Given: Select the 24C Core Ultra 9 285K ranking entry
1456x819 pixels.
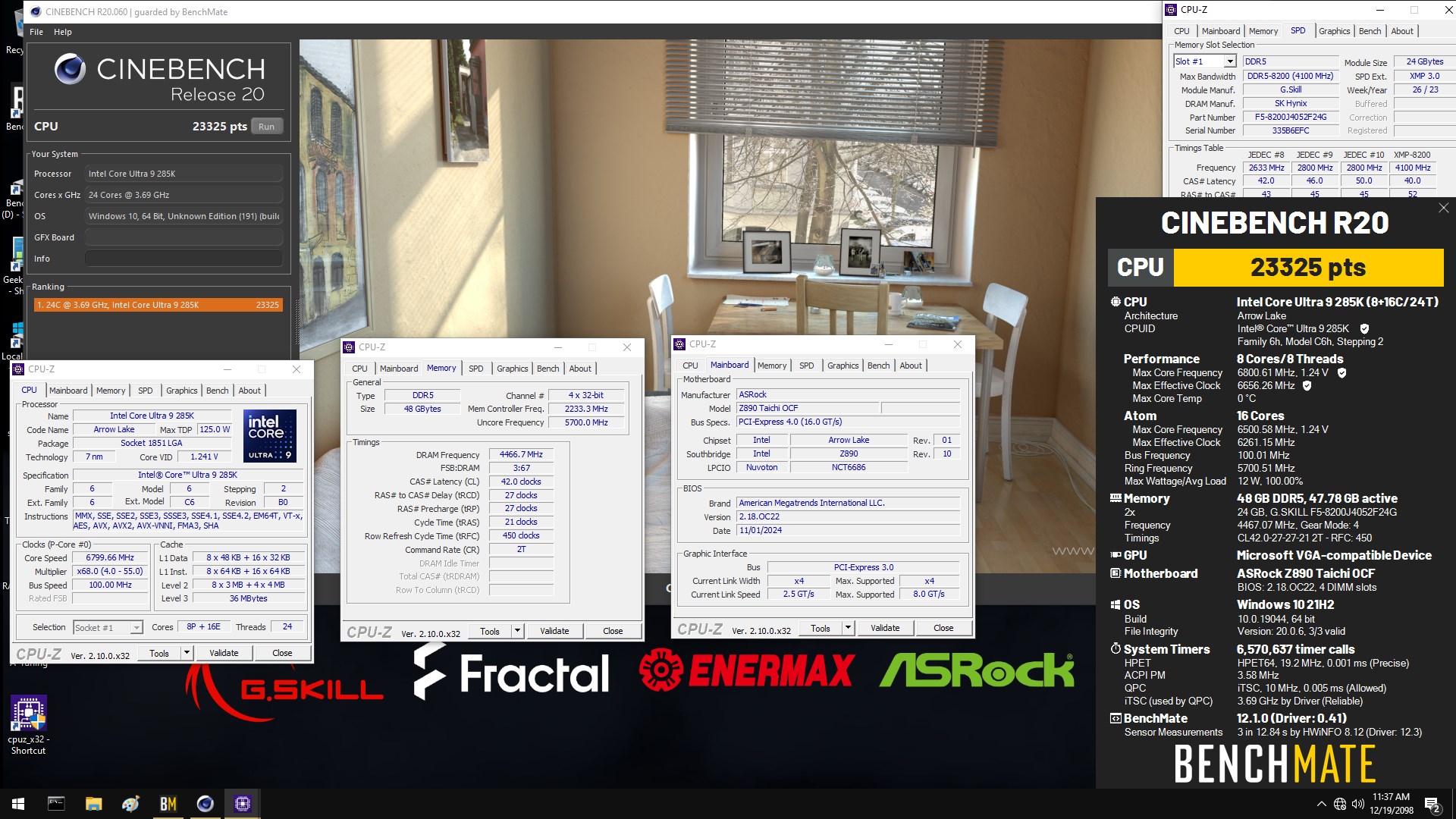Looking at the screenshot, I should click(x=158, y=305).
